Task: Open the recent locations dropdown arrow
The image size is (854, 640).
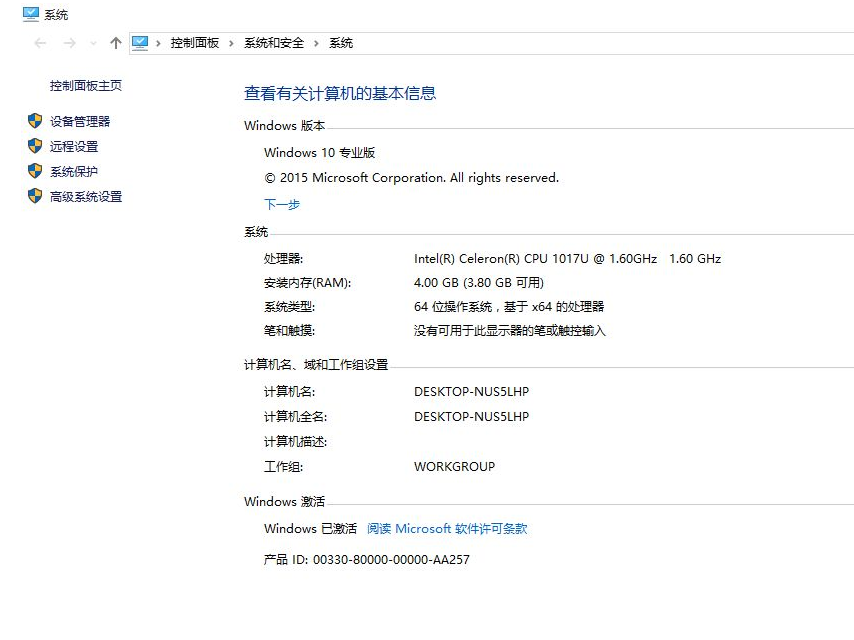Action: (x=93, y=43)
